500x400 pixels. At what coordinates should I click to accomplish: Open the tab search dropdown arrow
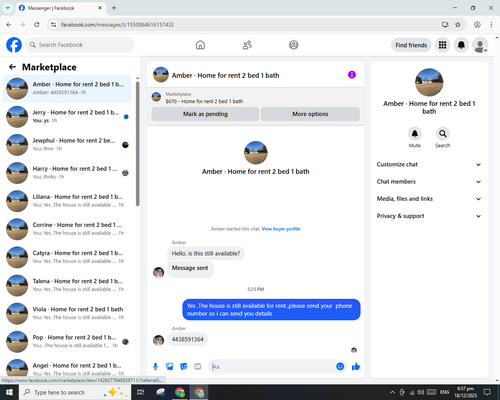pos(8,8)
